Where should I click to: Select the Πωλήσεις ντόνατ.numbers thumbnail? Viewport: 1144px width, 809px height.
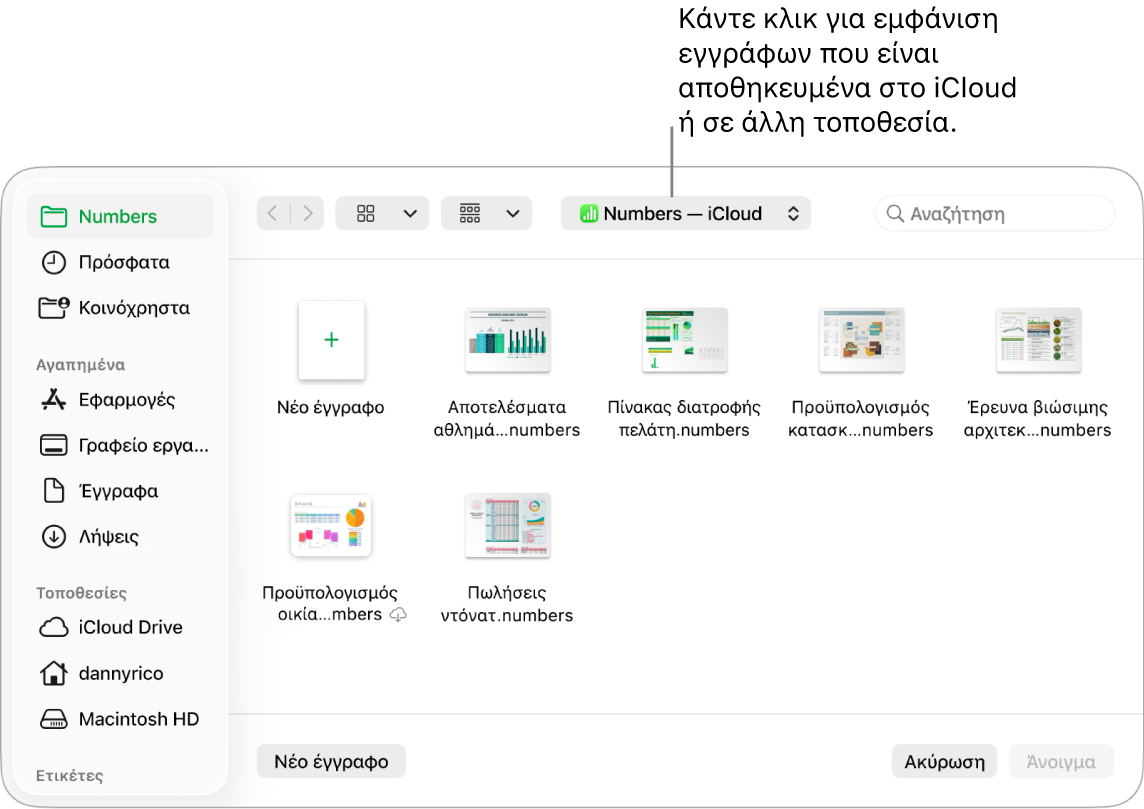[x=508, y=526]
